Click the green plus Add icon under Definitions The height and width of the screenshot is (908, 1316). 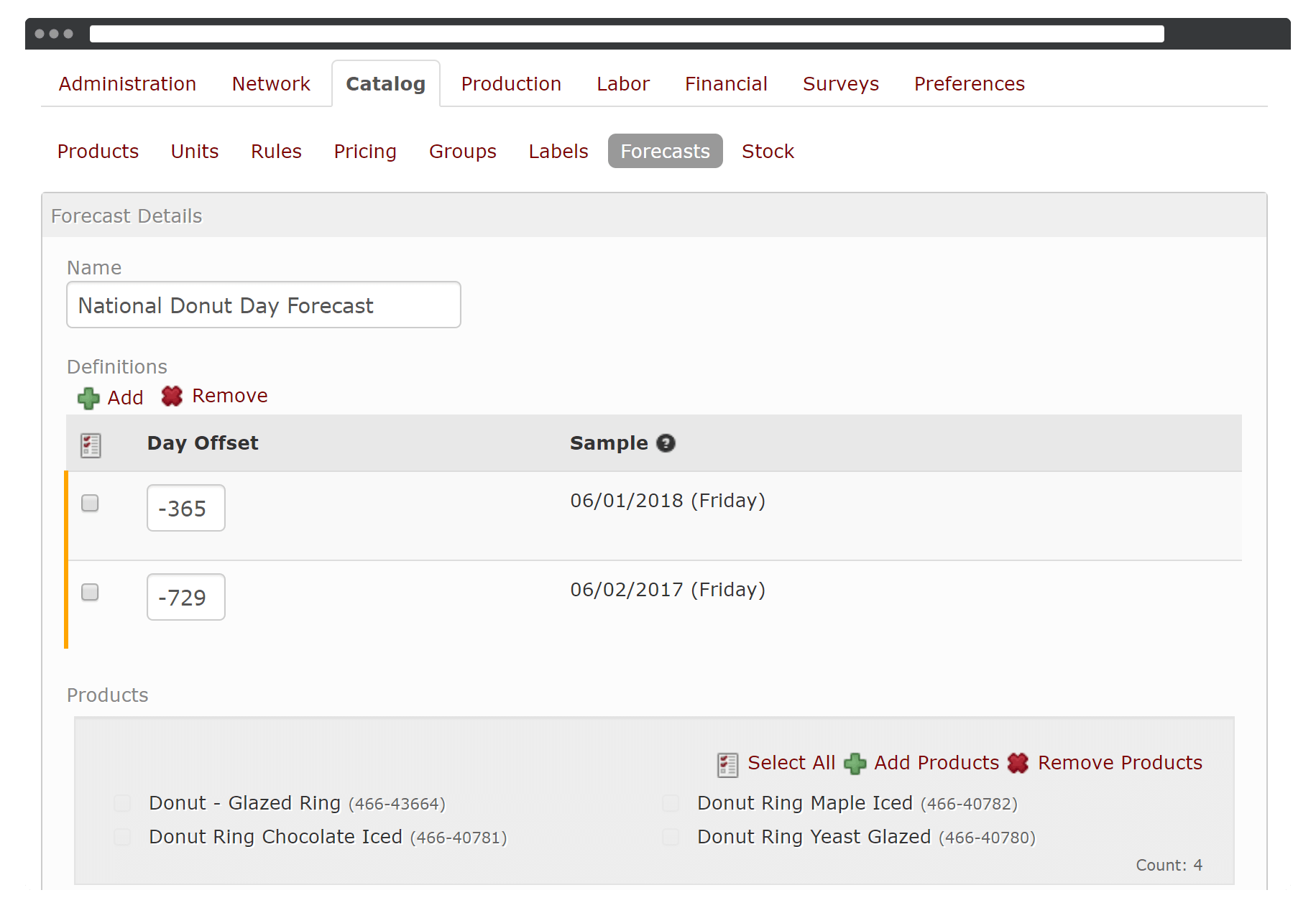click(88, 397)
